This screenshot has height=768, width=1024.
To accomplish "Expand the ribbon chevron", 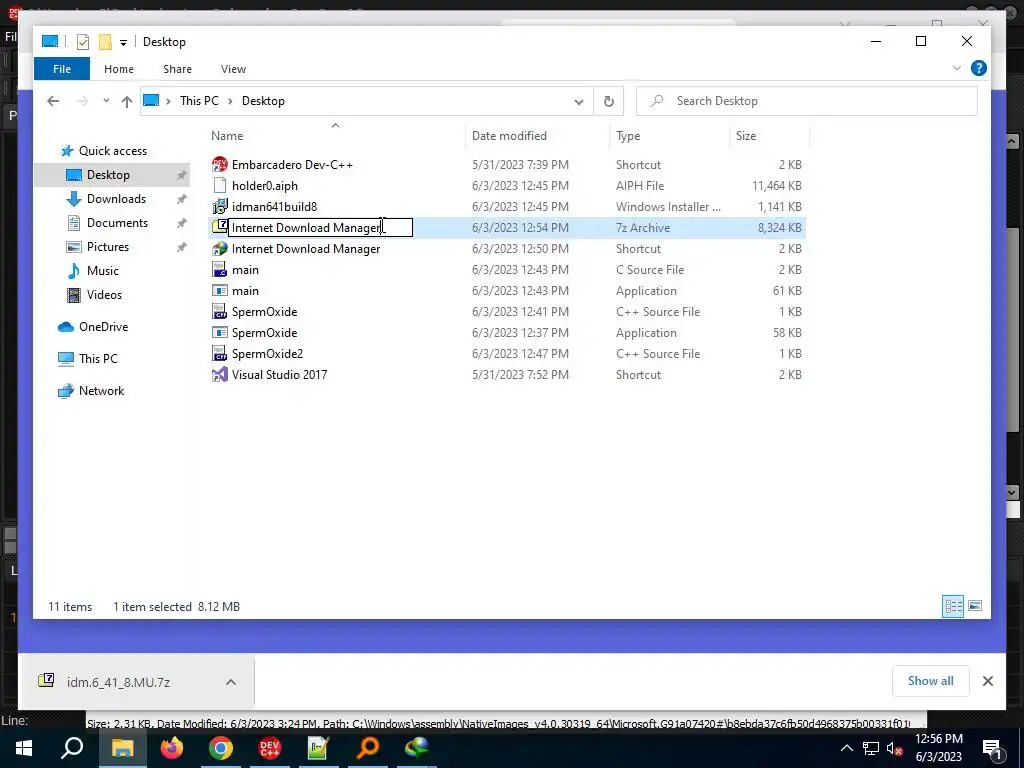I will [956, 68].
